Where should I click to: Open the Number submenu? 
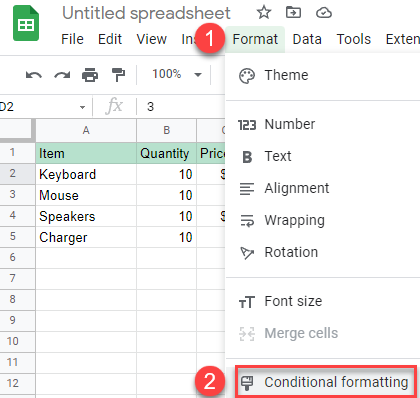pos(323,125)
